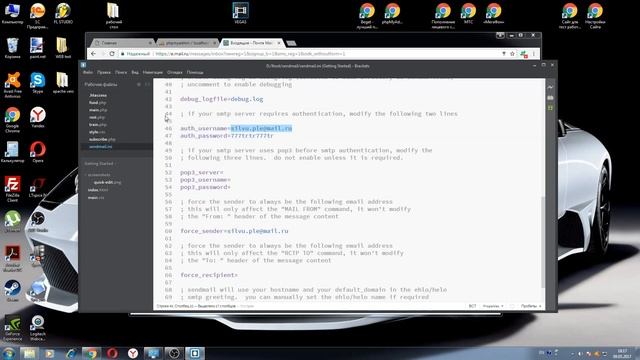Open uTorrent desktop icon
Viewport: 640px width, 360px height.
[x=12, y=222]
